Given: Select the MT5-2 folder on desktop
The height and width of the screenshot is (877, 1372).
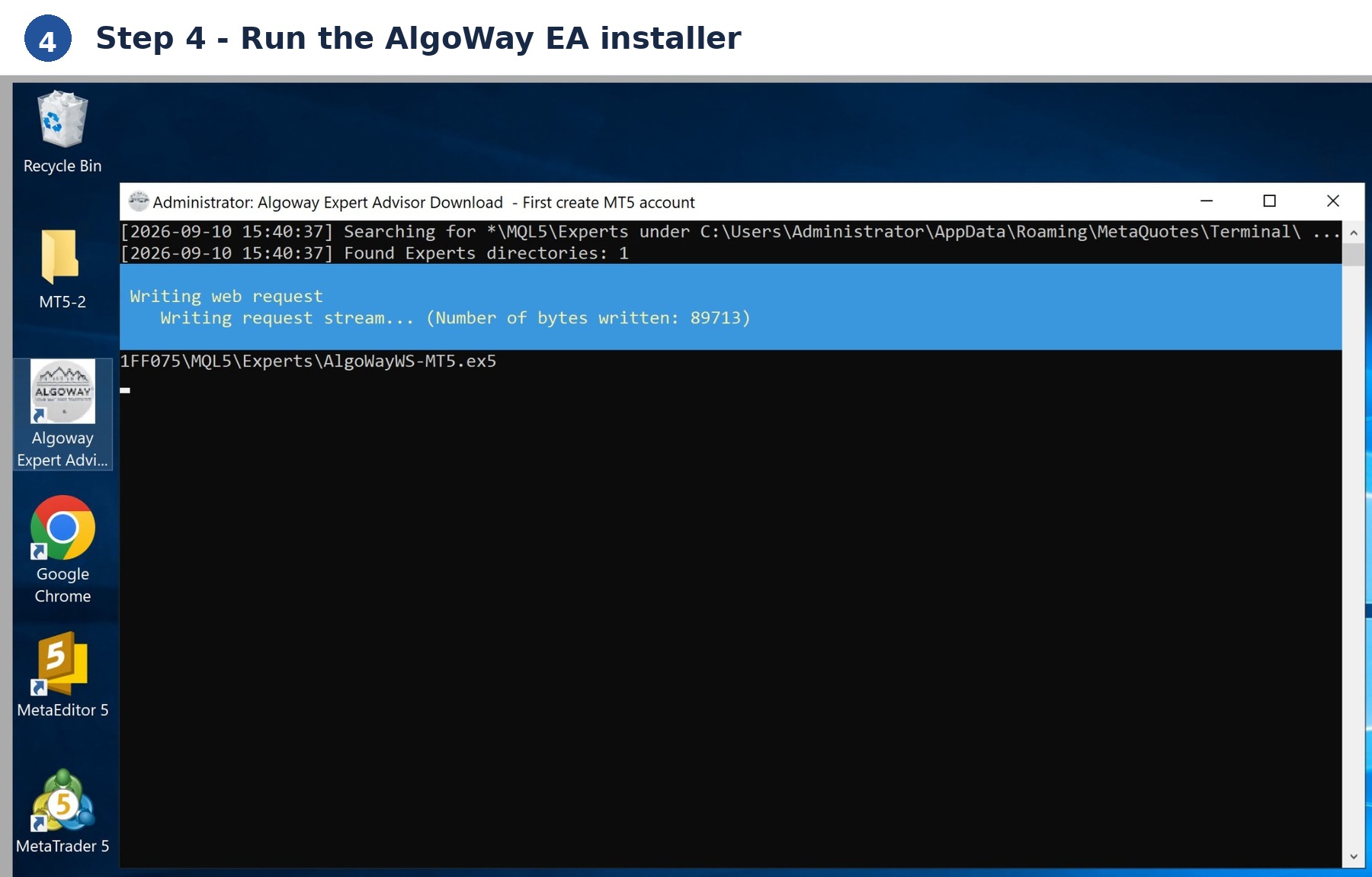Looking at the screenshot, I should [x=63, y=269].
